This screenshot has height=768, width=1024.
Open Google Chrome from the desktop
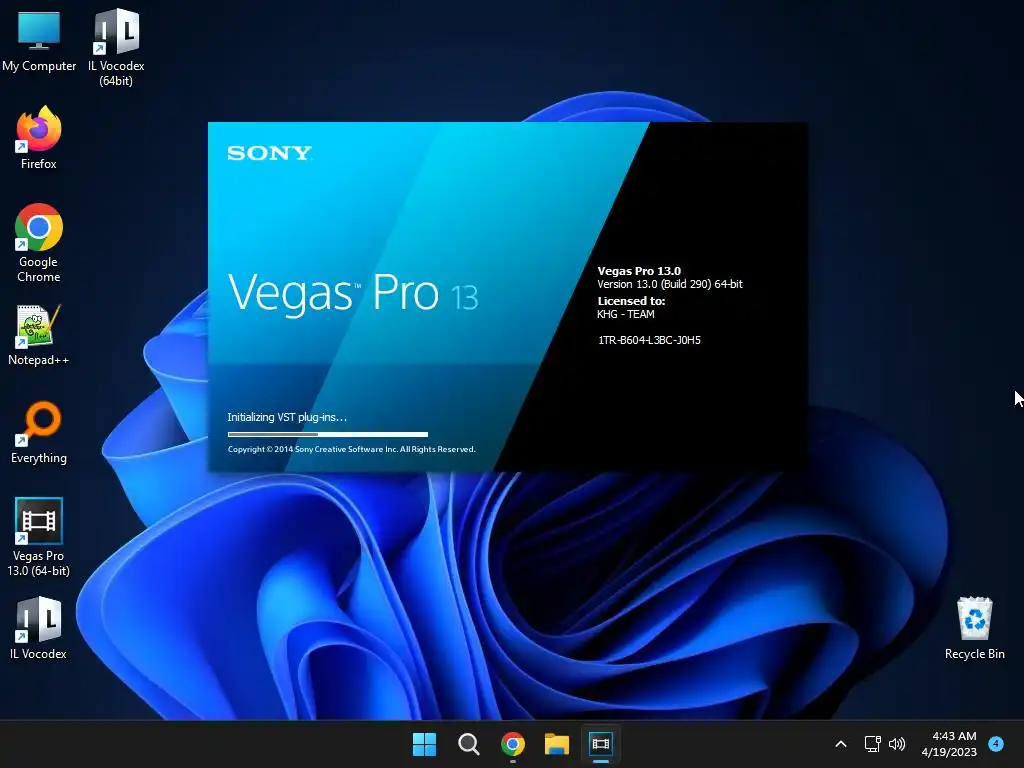tap(39, 243)
